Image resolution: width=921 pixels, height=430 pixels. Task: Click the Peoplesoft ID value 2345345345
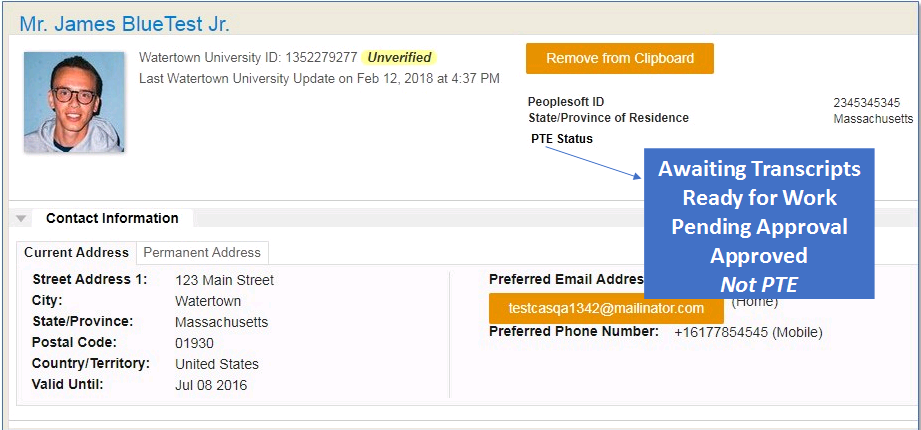866,103
